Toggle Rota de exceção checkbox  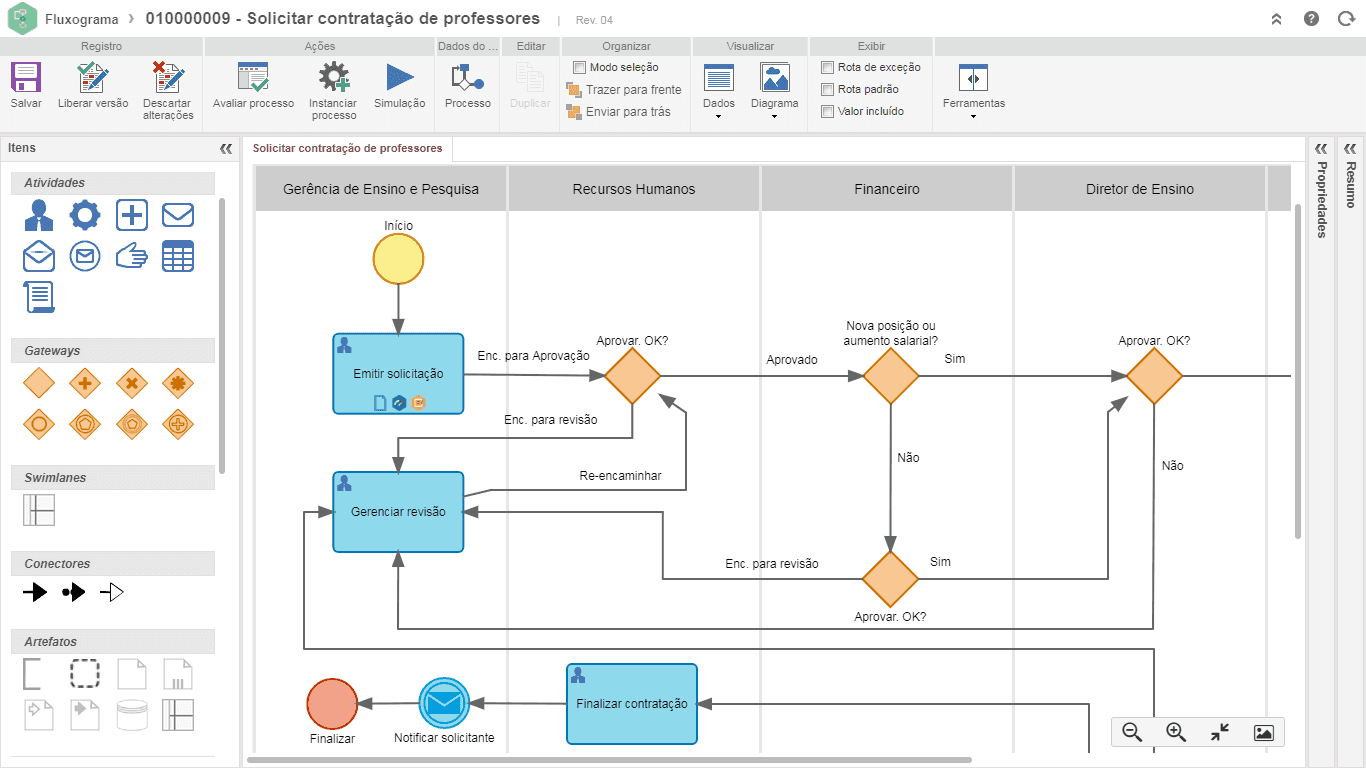[x=827, y=67]
